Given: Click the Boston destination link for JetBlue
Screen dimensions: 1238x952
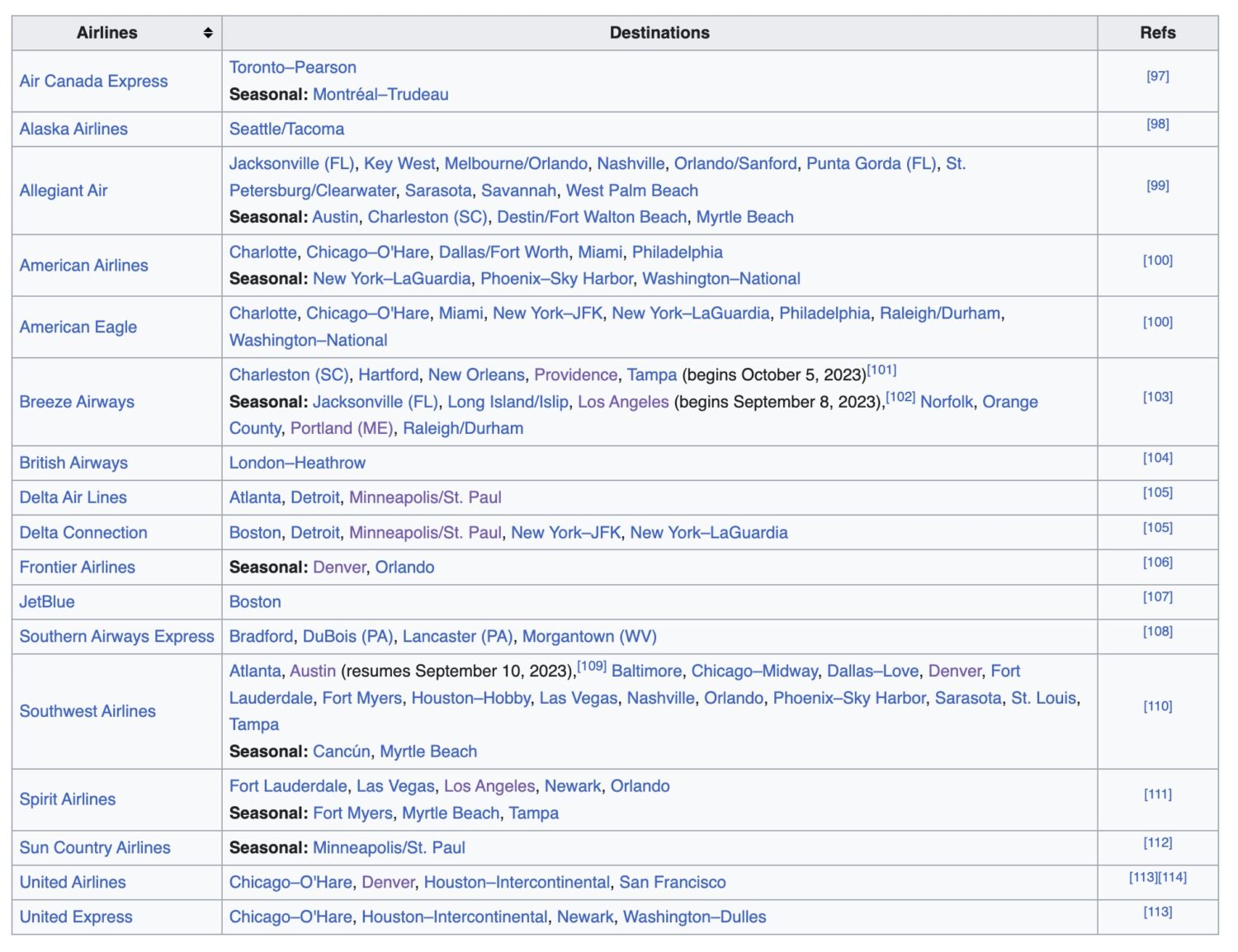Looking at the screenshot, I should click(255, 601).
